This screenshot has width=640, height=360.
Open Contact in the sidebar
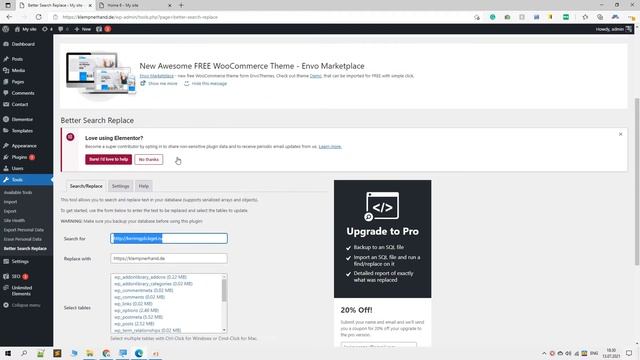pos(20,104)
